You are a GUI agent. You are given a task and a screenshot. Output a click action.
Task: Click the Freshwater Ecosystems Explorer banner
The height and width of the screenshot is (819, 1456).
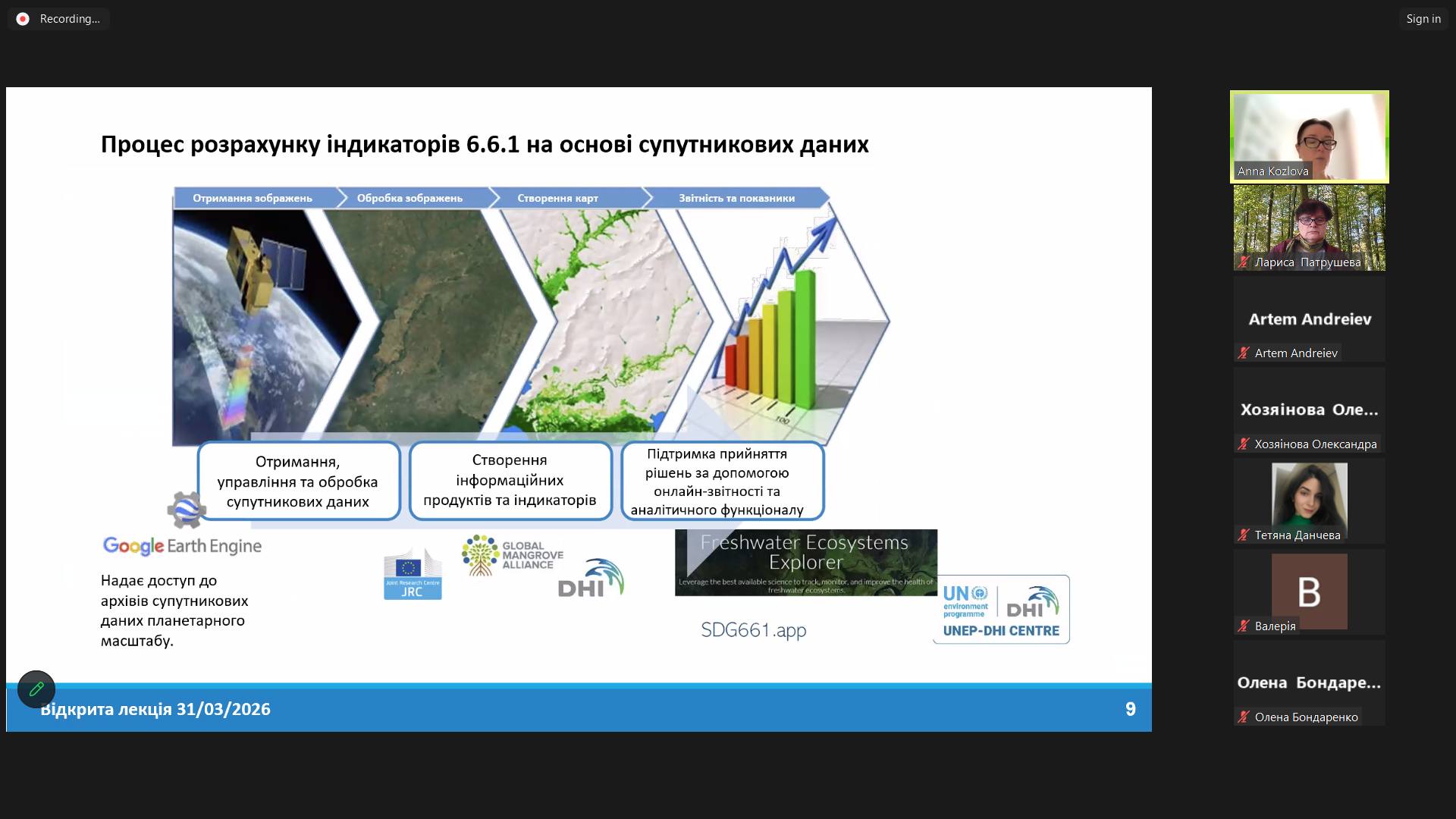(805, 562)
